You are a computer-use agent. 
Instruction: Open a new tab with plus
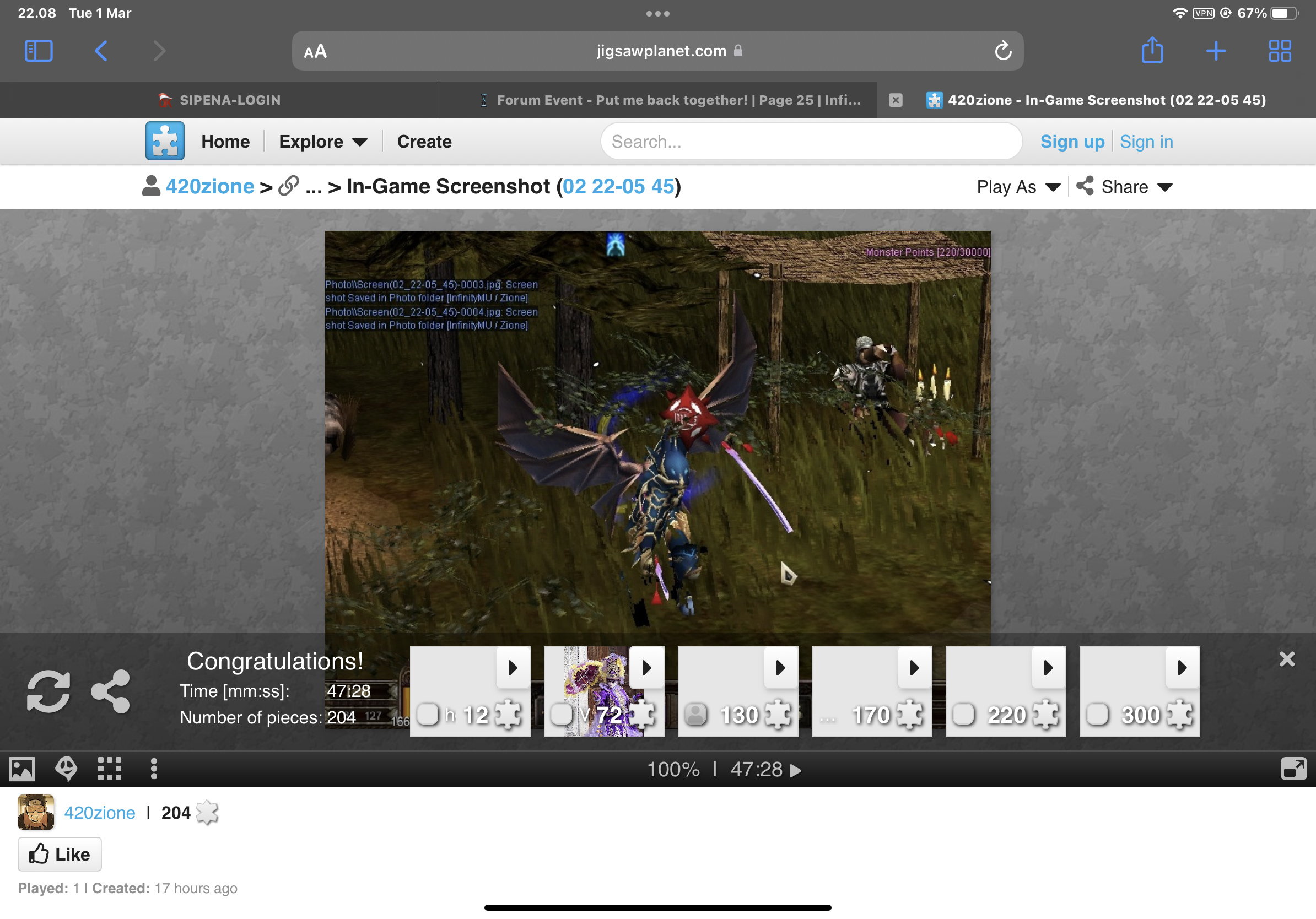1216,51
